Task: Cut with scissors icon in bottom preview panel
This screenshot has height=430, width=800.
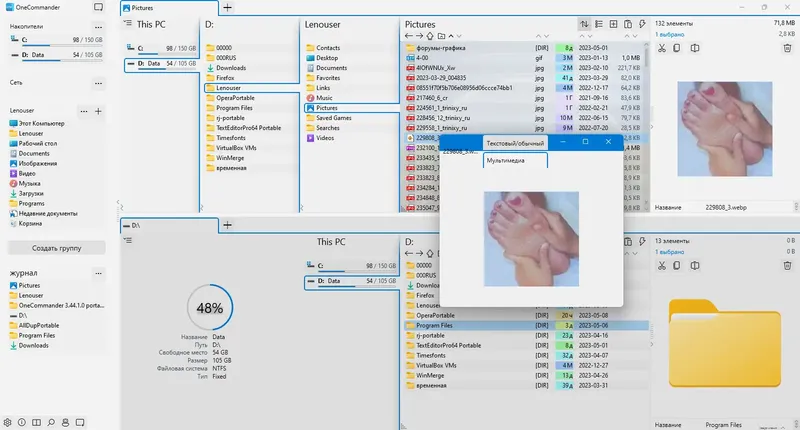Action: tap(662, 265)
